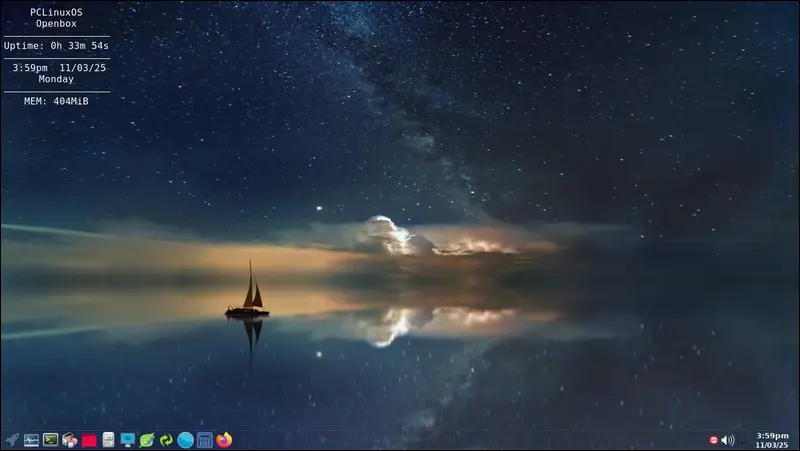Click the panel clock showing 3:59pm
Screen dimensions: 800x451
[x=772, y=440]
